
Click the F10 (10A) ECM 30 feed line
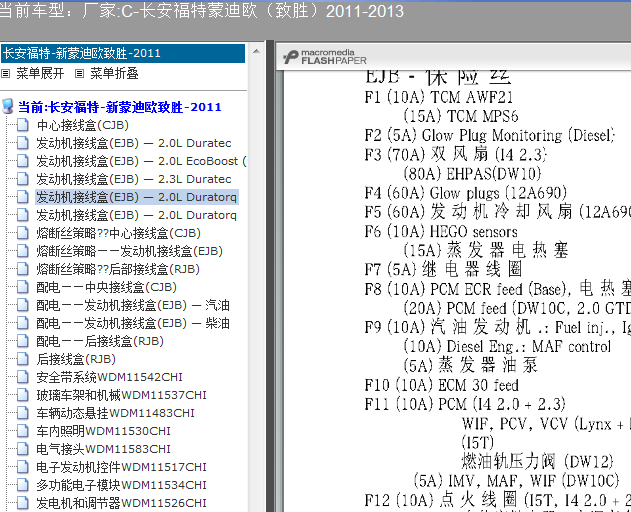(x=441, y=385)
